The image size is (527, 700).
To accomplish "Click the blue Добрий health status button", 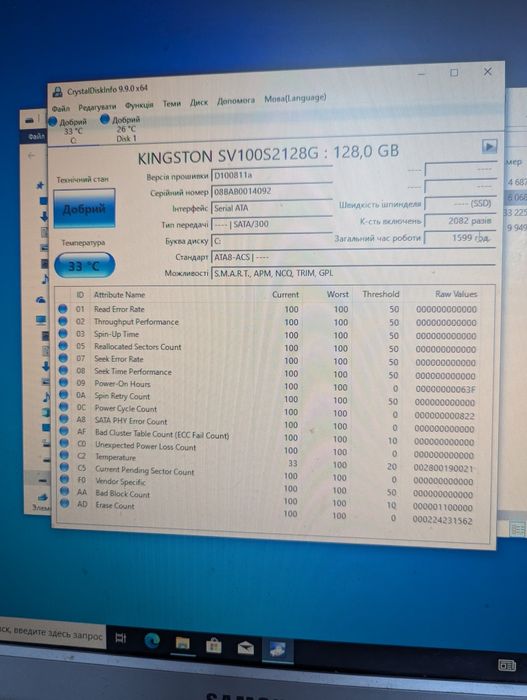I will [84, 208].
